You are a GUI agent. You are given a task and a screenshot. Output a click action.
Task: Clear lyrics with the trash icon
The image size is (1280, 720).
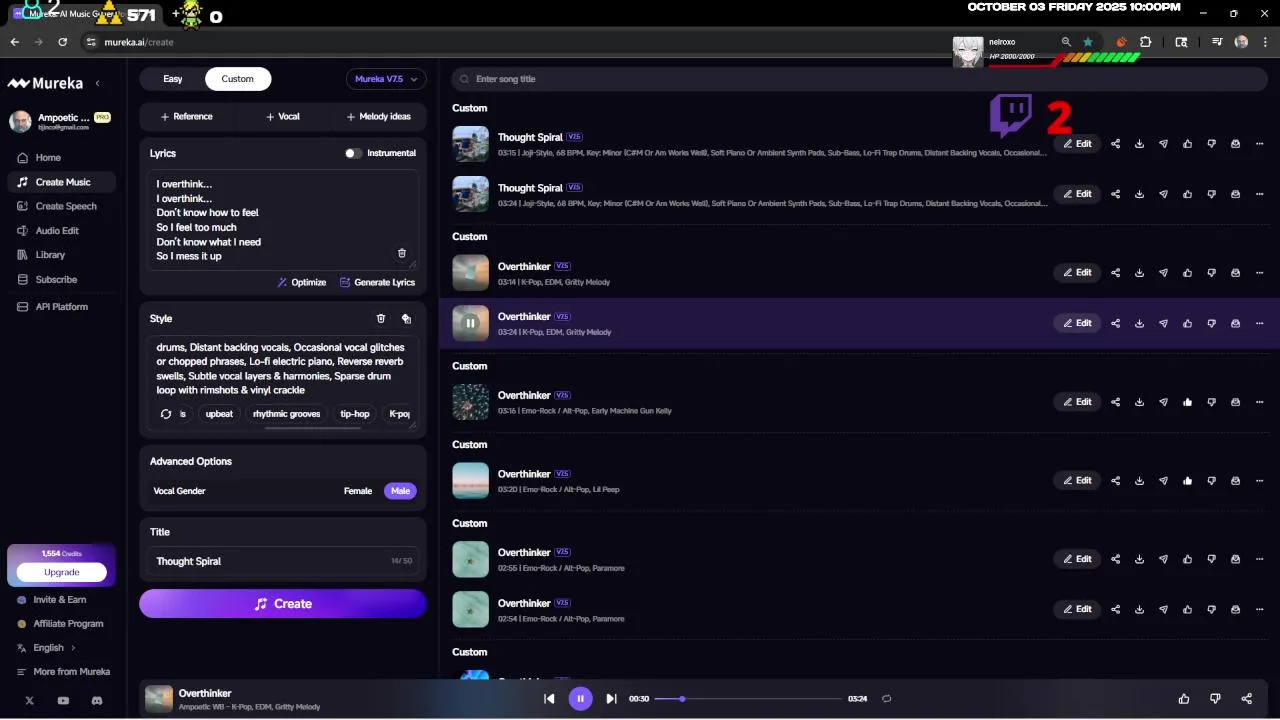click(402, 254)
